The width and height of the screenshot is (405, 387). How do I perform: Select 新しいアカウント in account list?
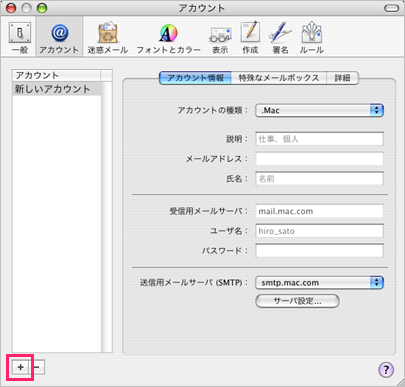click(x=57, y=89)
